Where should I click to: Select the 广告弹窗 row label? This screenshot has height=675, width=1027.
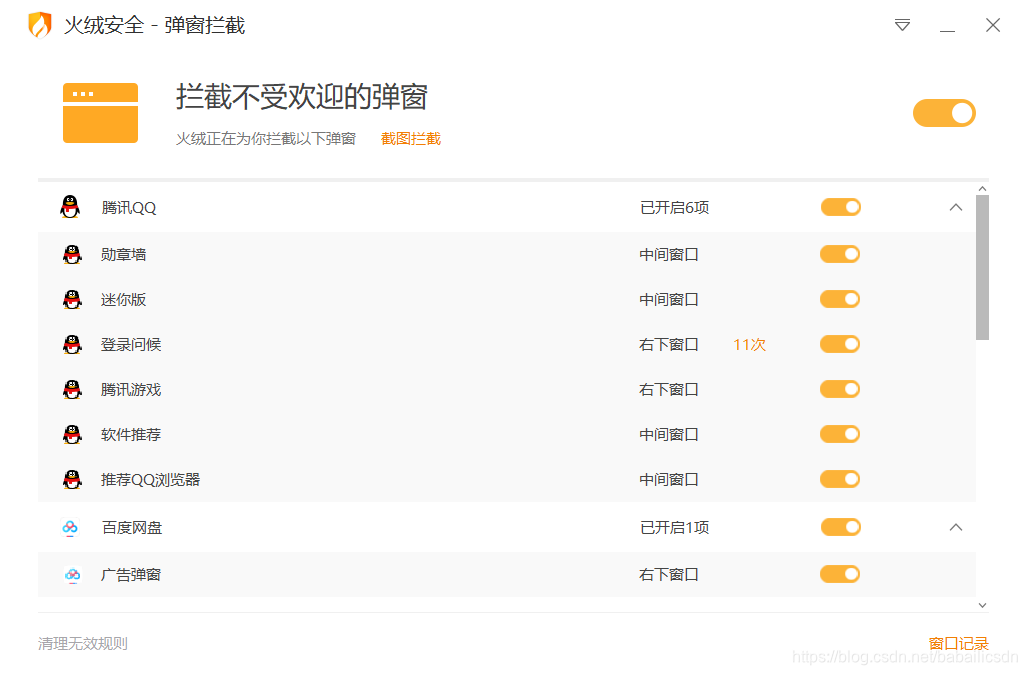coord(131,575)
